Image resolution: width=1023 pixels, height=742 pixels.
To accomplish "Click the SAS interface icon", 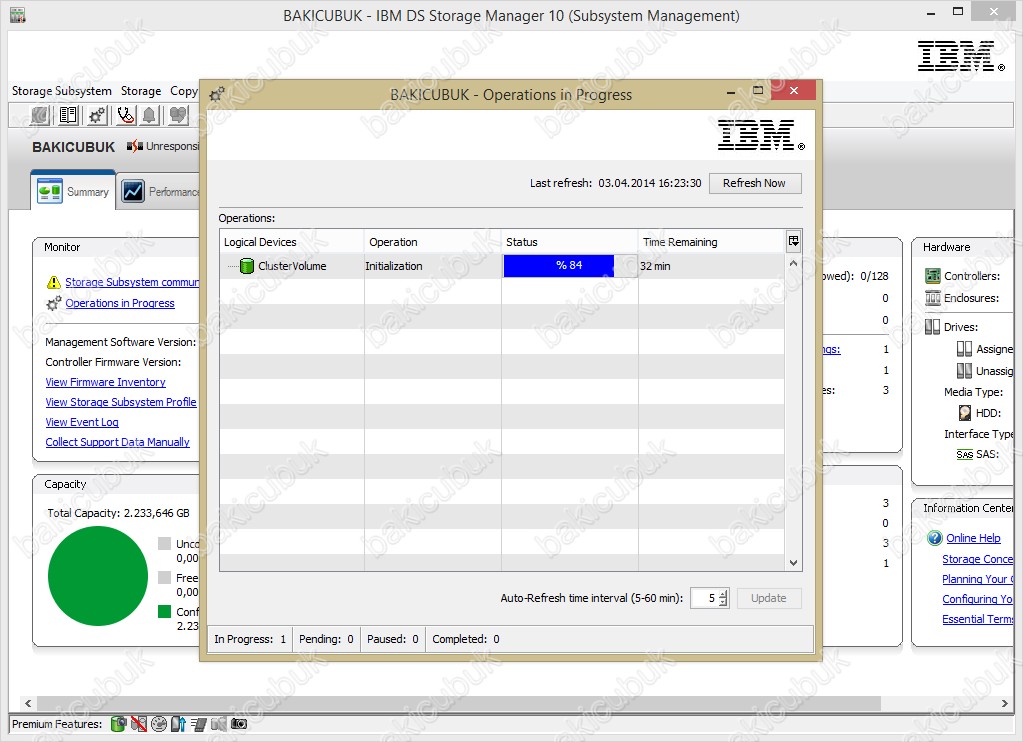I will pyautogui.click(x=965, y=454).
